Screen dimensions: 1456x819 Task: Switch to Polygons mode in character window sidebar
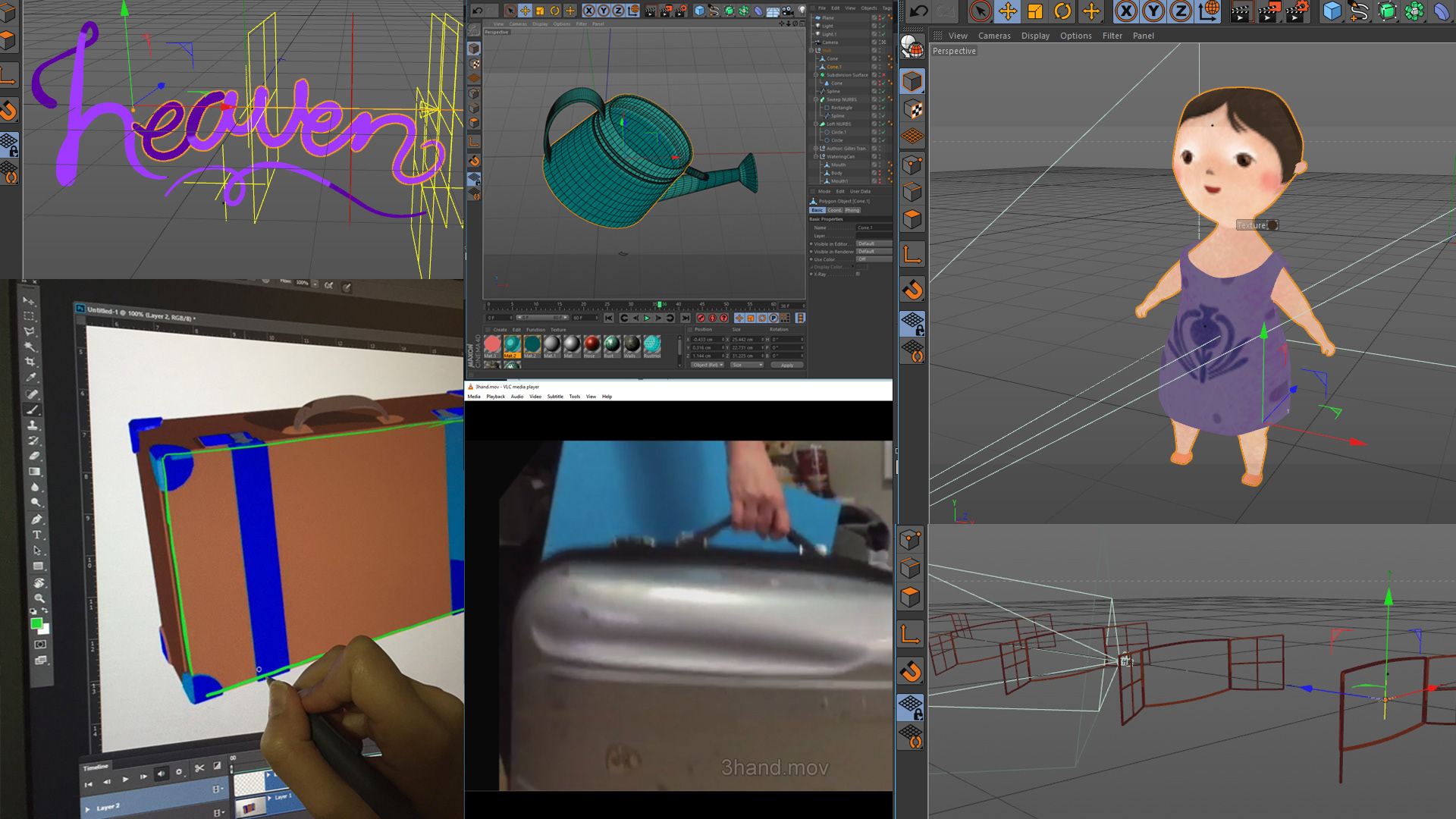[912, 220]
